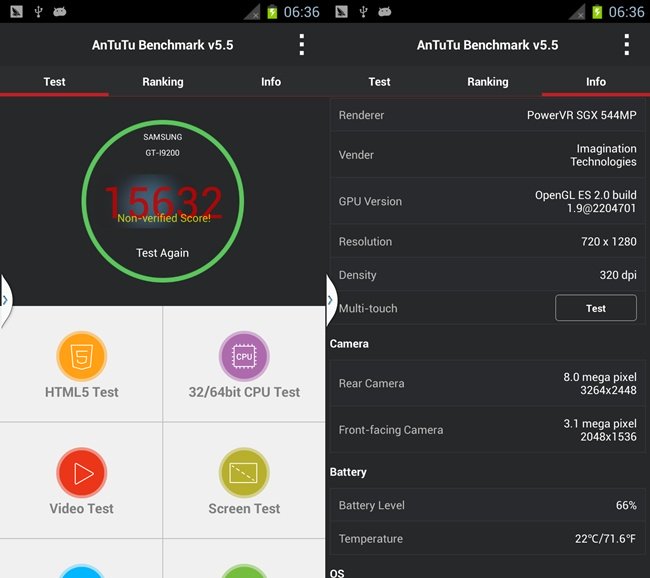
Task: Open the purple 32/64bit CPU Test icon
Action: 244,357
